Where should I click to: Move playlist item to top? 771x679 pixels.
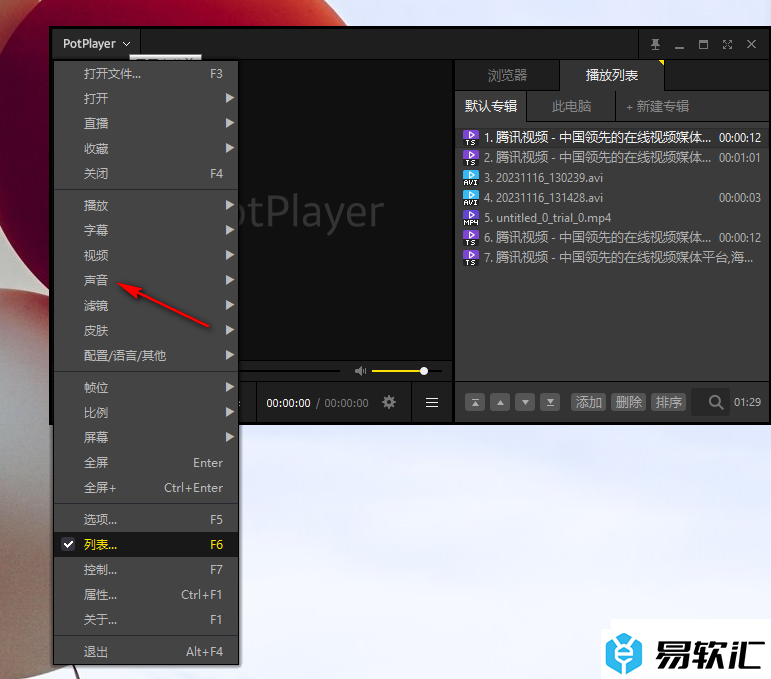(x=475, y=403)
